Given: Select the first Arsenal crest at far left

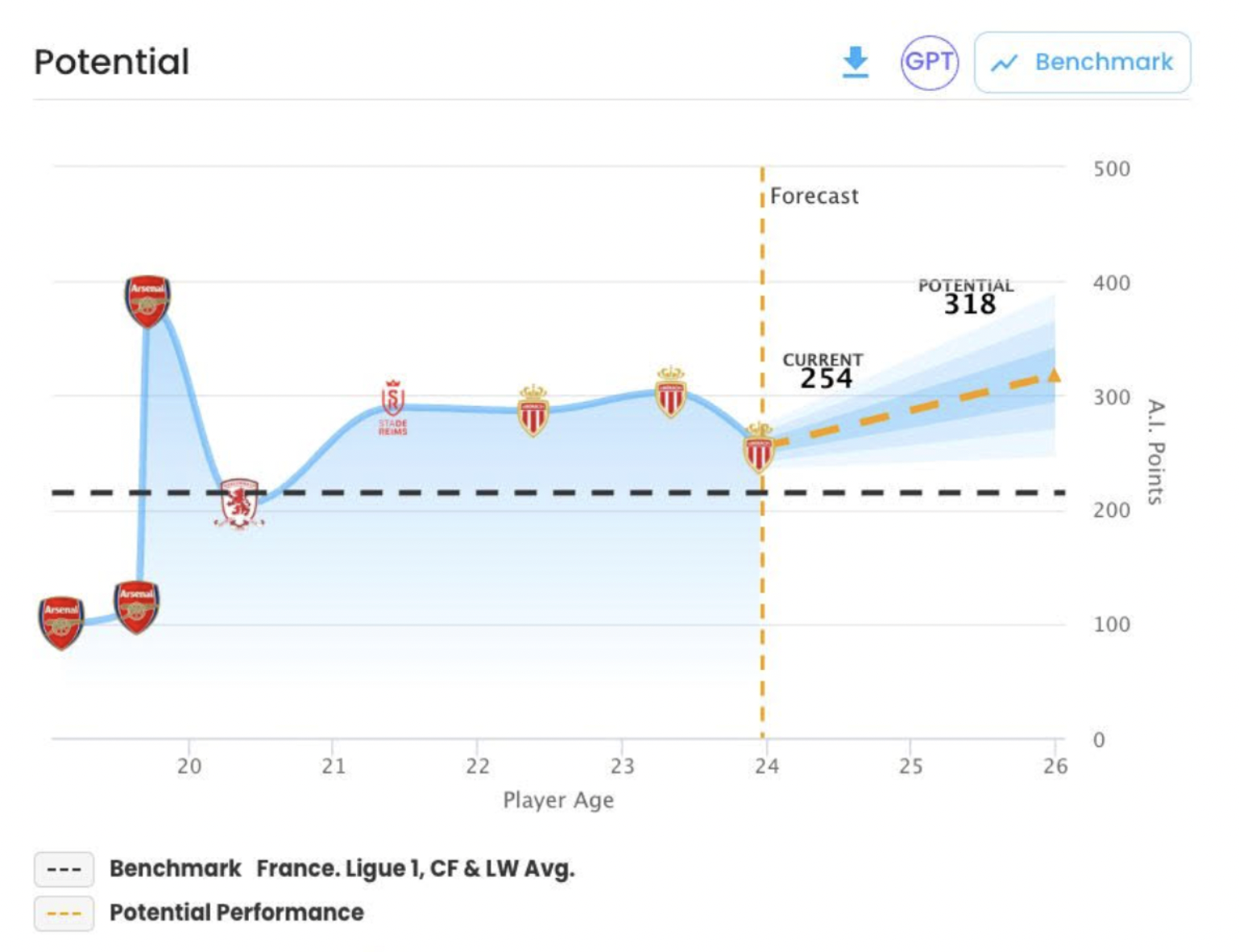Looking at the screenshot, I should point(61,622).
